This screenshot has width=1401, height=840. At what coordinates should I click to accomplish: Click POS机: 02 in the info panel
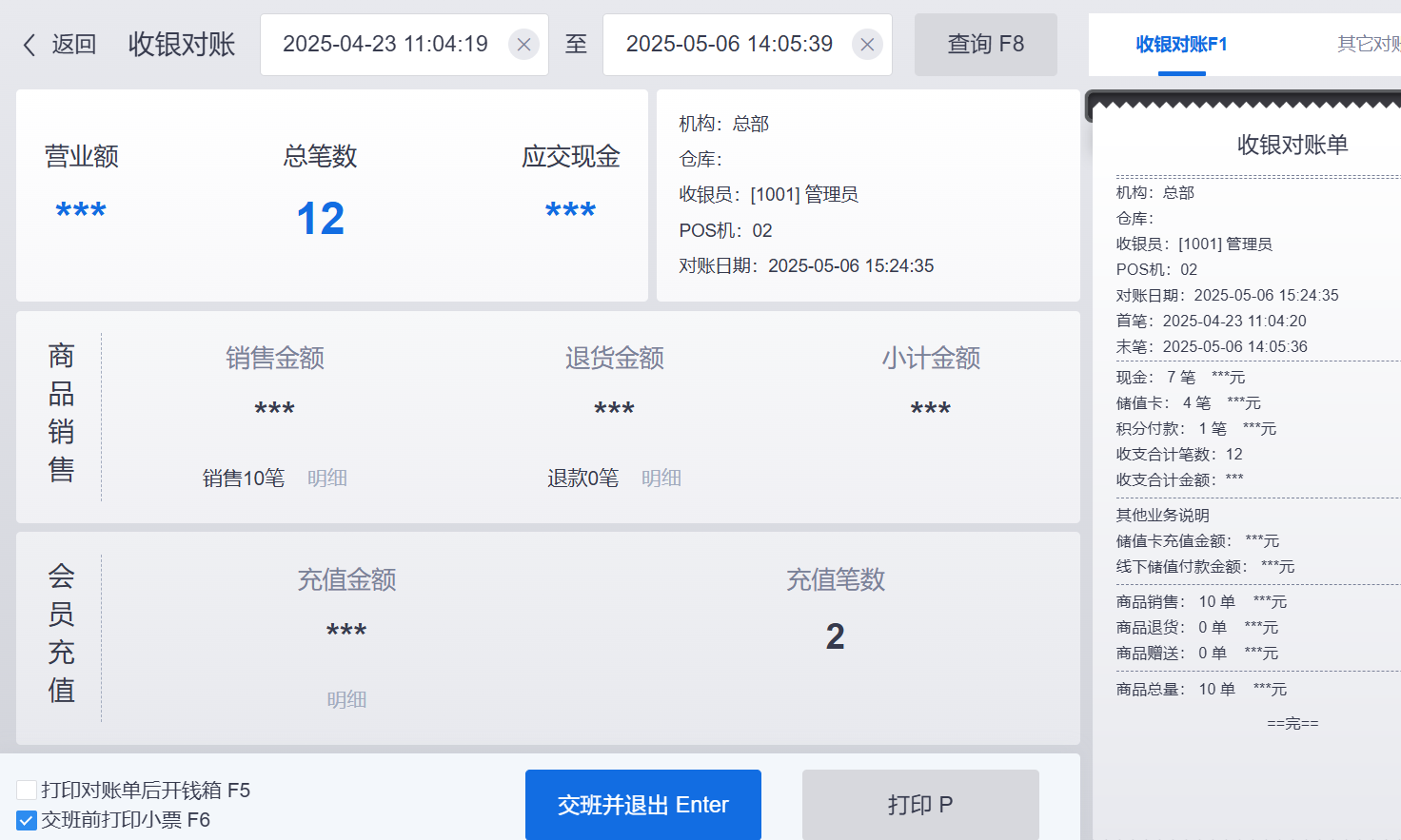tap(725, 230)
